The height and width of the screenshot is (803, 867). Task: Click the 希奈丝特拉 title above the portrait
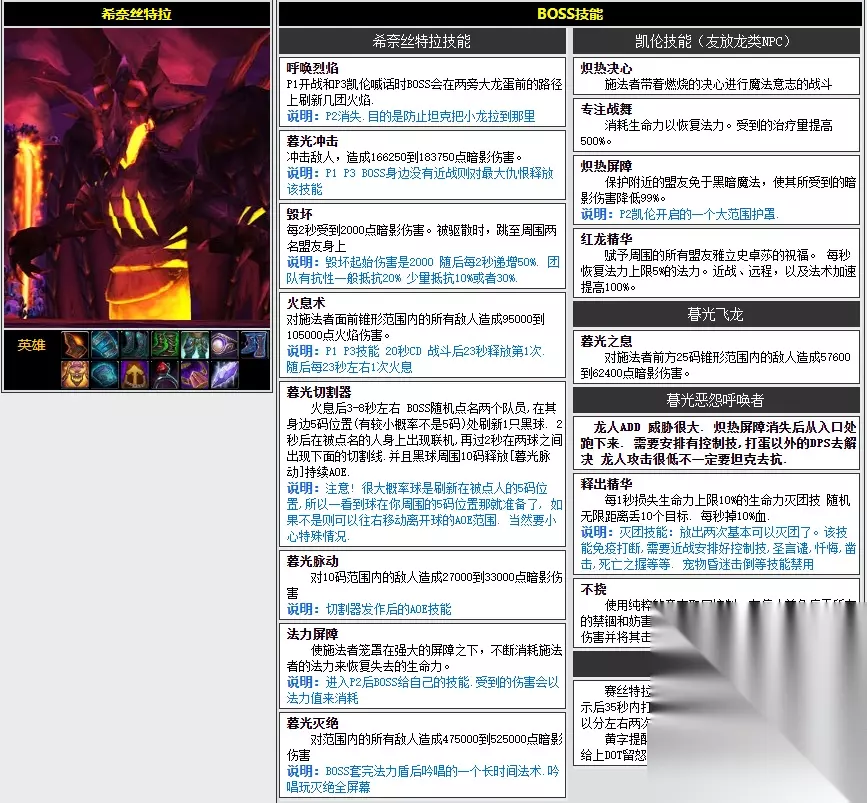(x=137, y=14)
